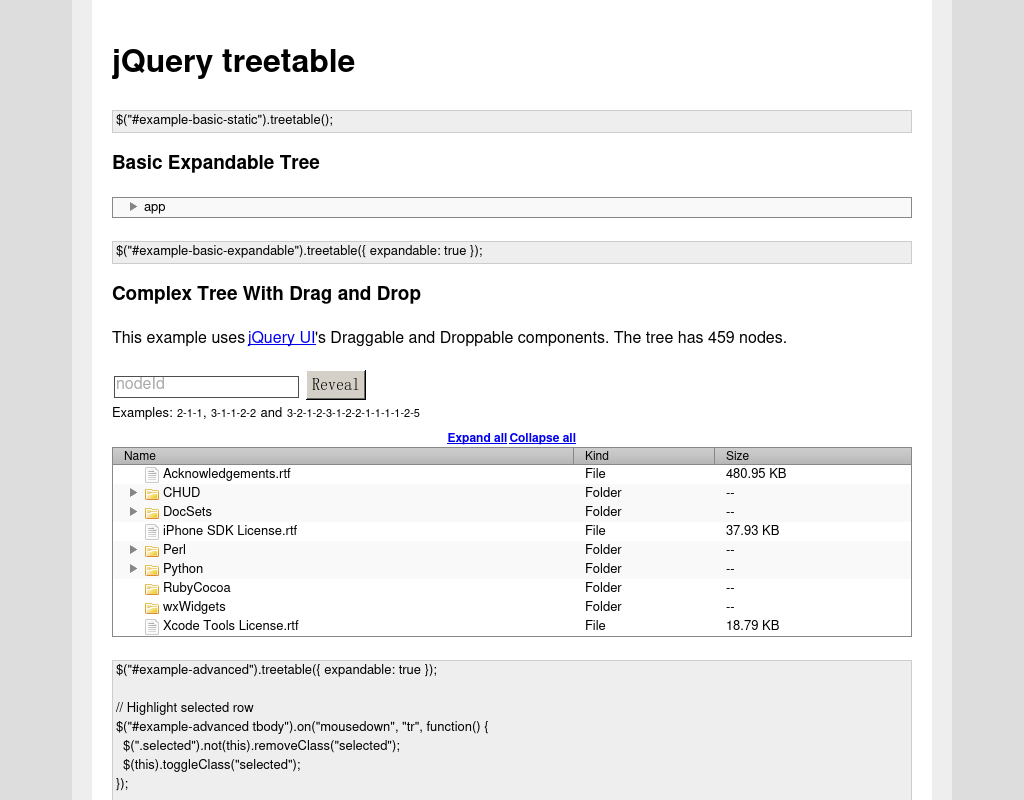Expand the CHUD folder row

coord(133,492)
